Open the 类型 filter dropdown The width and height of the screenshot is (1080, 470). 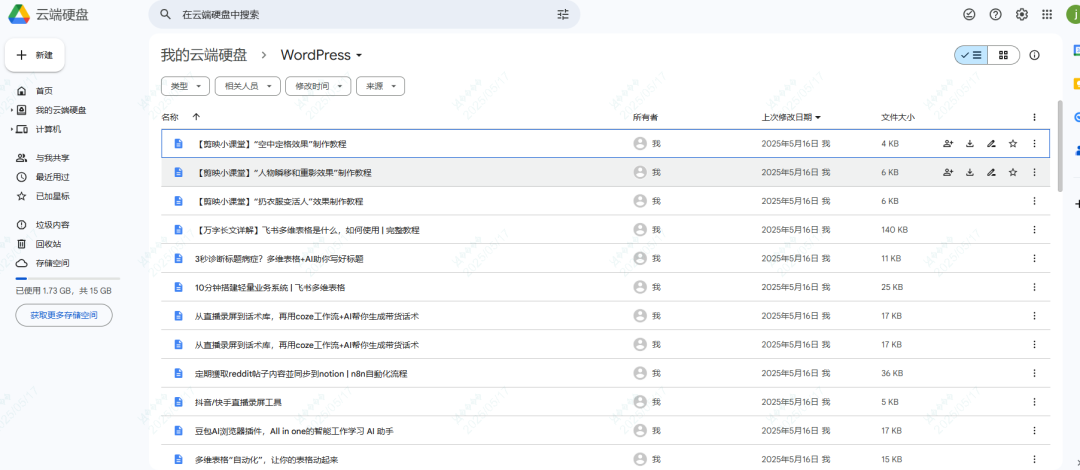point(185,86)
